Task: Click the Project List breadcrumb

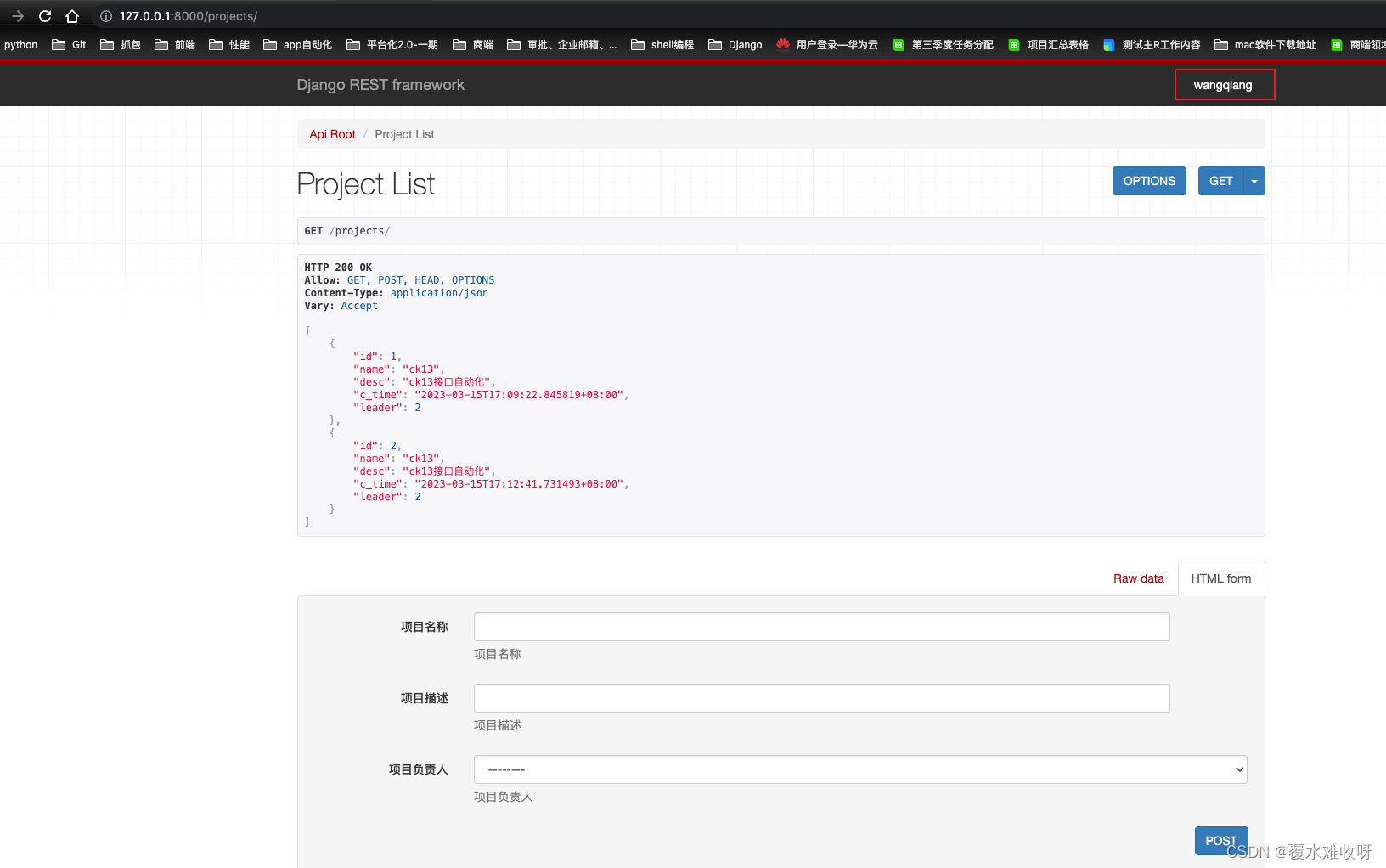Action: click(404, 134)
